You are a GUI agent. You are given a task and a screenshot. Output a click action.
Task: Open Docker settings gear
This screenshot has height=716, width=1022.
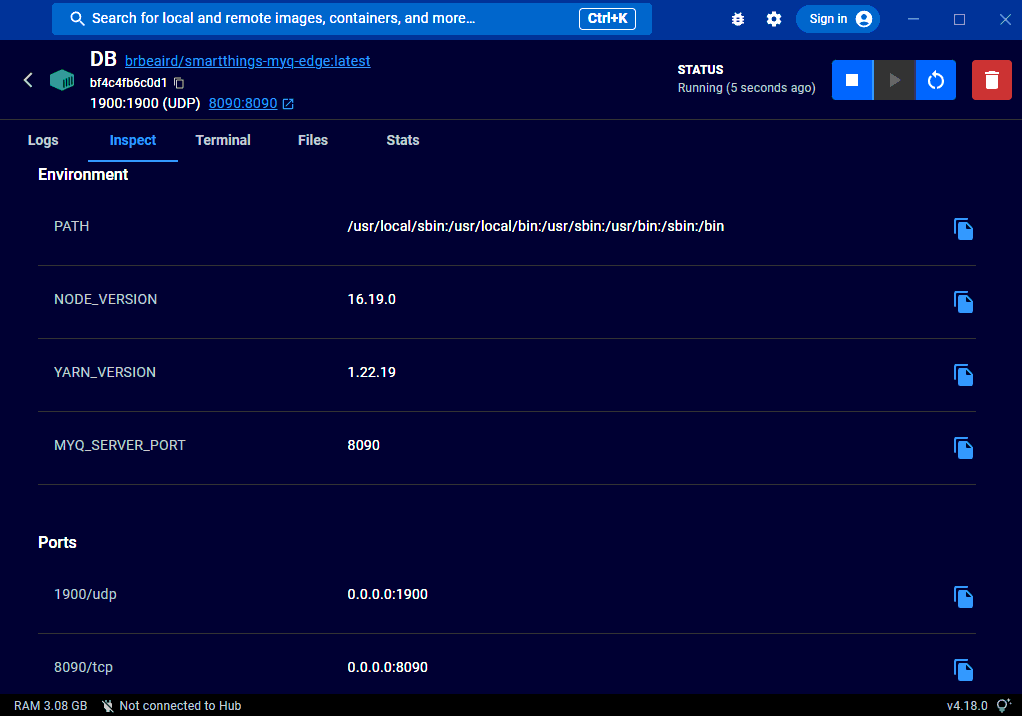click(x=774, y=19)
